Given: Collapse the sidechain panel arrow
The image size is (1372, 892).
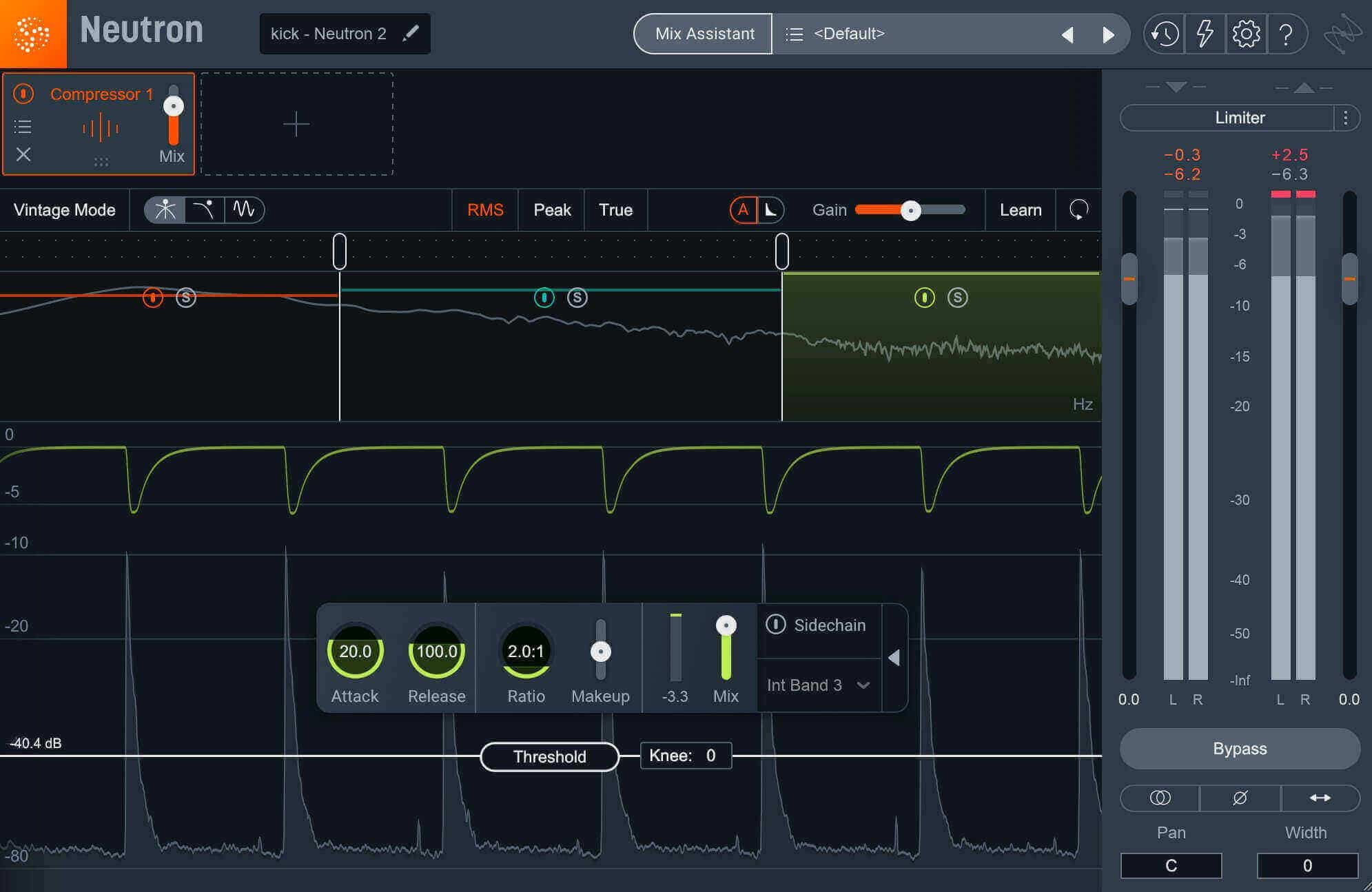Looking at the screenshot, I should point(894,658).
